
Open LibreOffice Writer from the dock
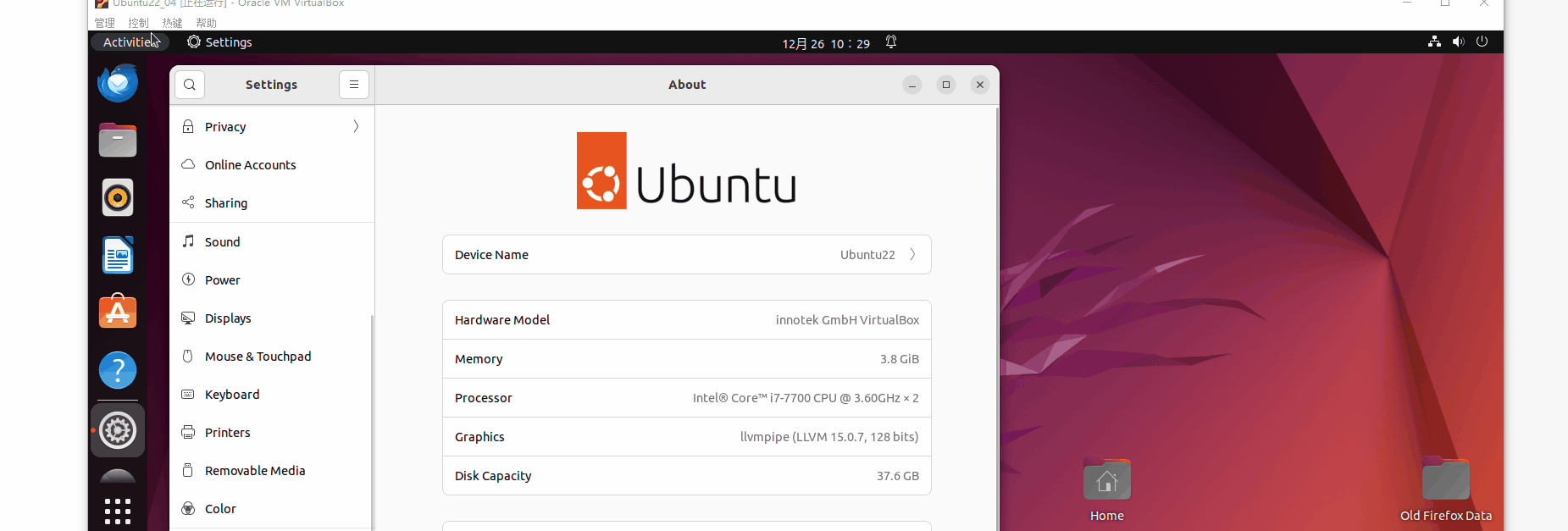pyautogui.click(x=118, y=255)
